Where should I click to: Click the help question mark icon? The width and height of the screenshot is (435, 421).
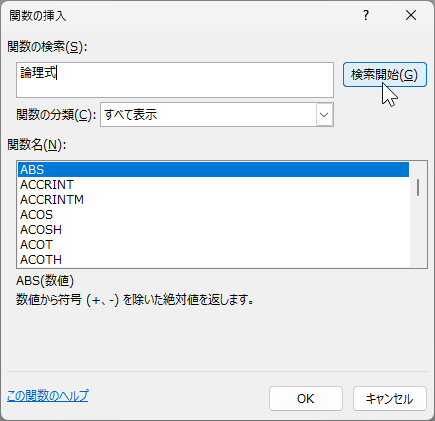tap(366, 15)
